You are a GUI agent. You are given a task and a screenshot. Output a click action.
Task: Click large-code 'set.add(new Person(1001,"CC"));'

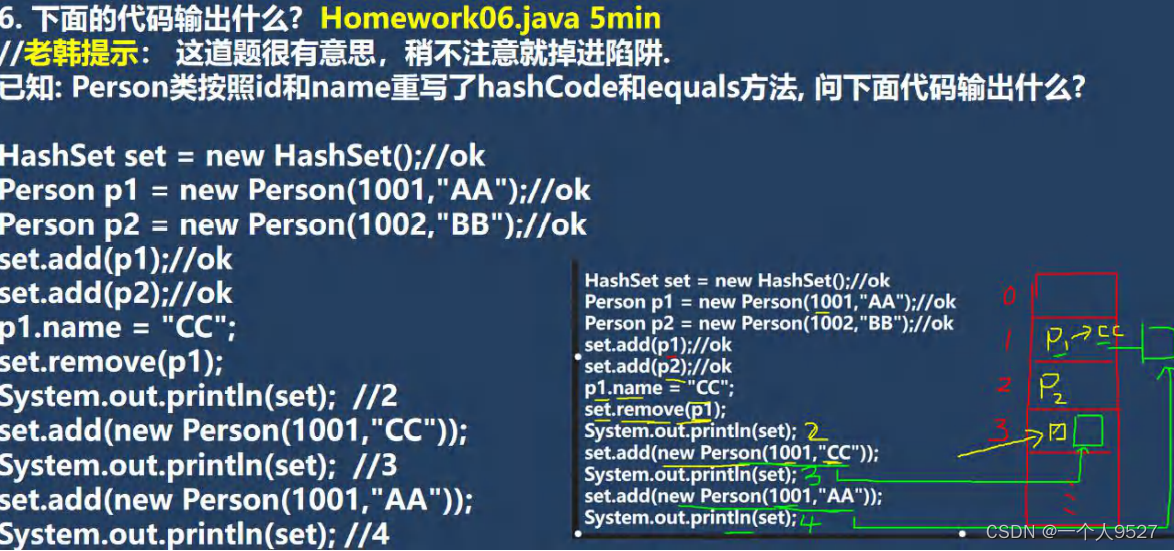click(234, 431)
